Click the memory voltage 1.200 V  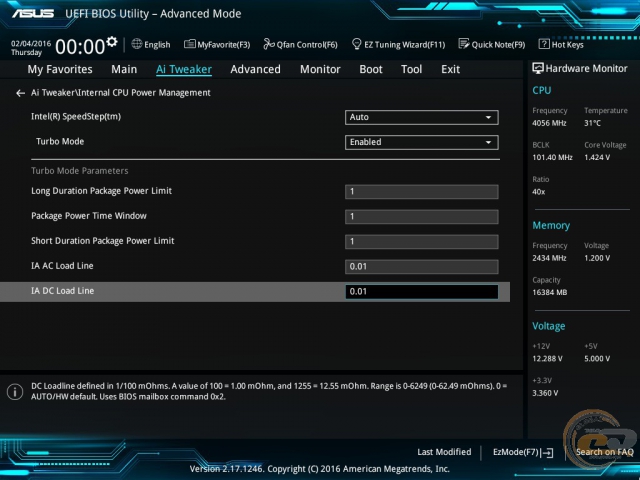[x=597, y=258]
